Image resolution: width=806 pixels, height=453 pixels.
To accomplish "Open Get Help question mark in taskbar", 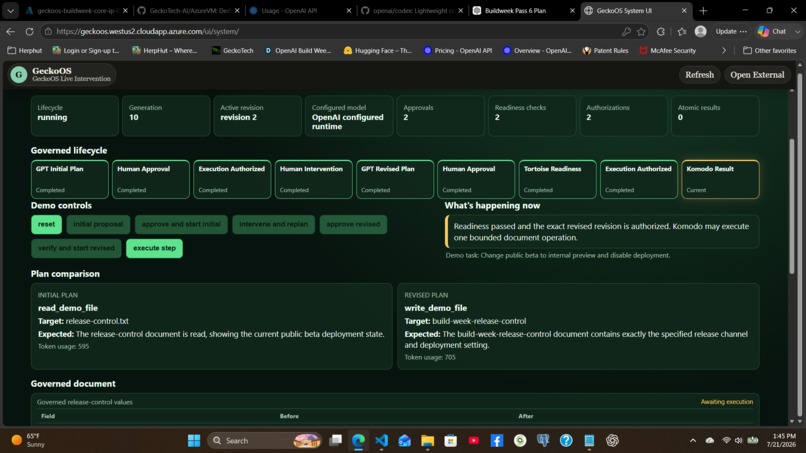I will (566, 441).
